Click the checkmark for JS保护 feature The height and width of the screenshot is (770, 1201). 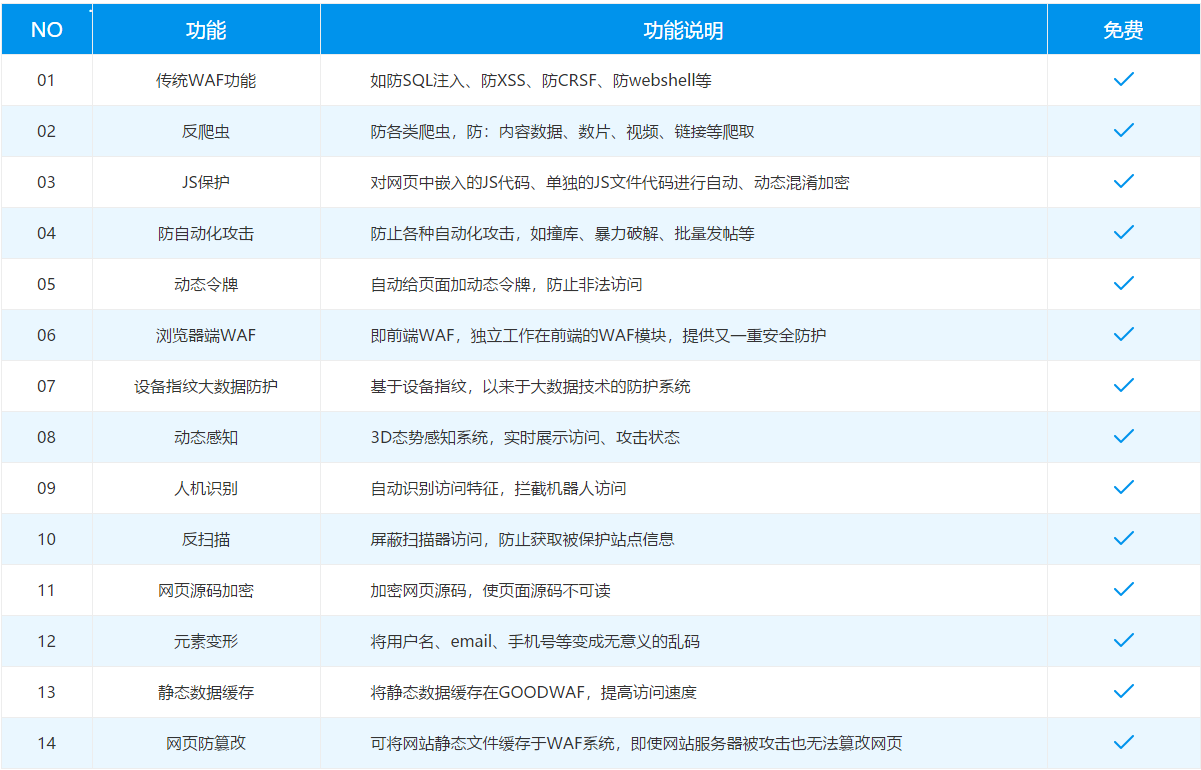[1123, 181]
